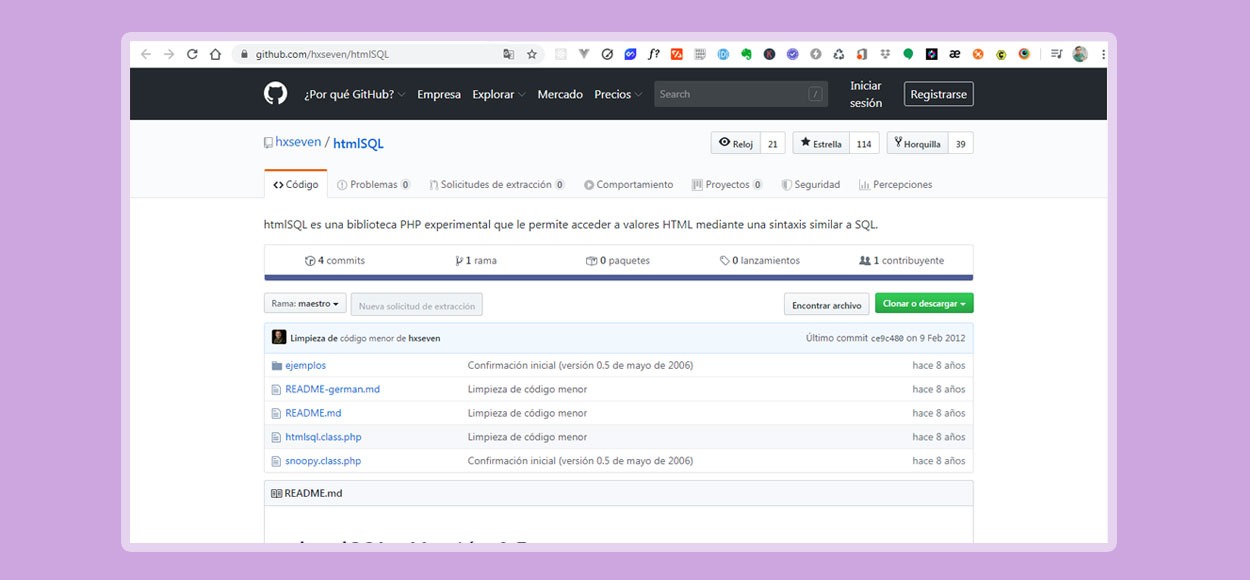
Task: Open the Proyectos tab
Action: [728, 184]
